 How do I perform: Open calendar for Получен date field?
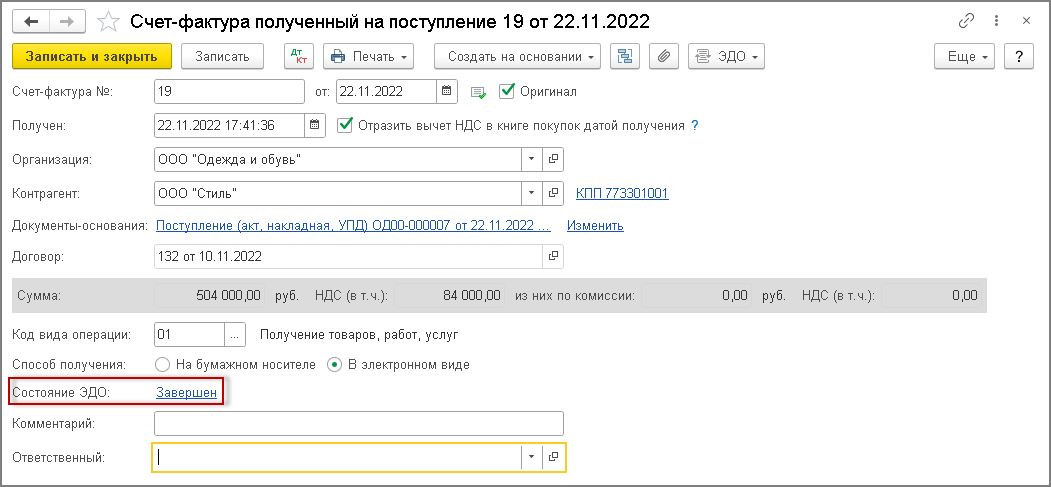[x=315, y=126]
